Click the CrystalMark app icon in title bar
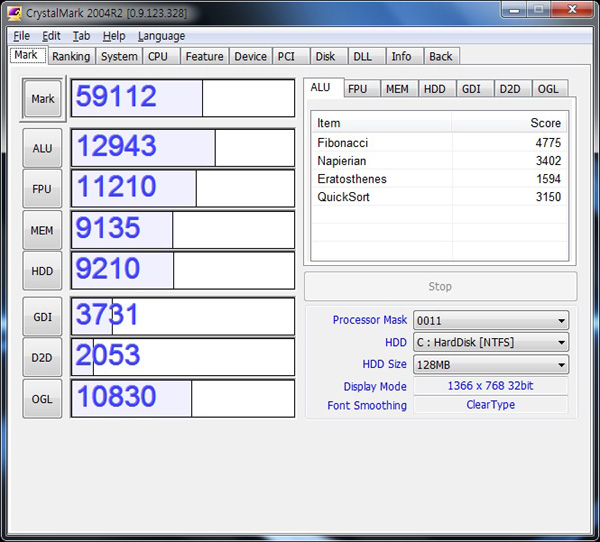The height and width of the screenshot is (542, 600). [14, 13]
